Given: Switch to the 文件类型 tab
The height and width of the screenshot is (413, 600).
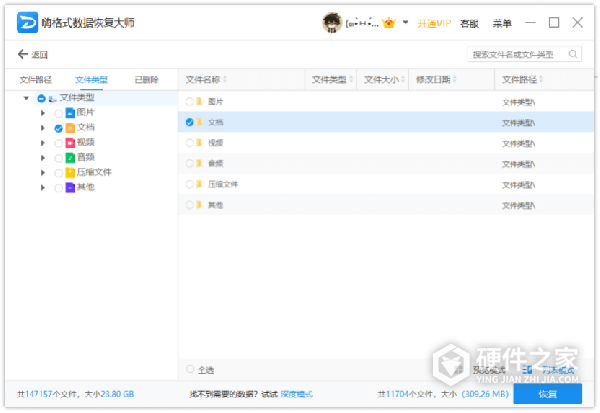Looking at the screenshot, I should click(91, 80).
